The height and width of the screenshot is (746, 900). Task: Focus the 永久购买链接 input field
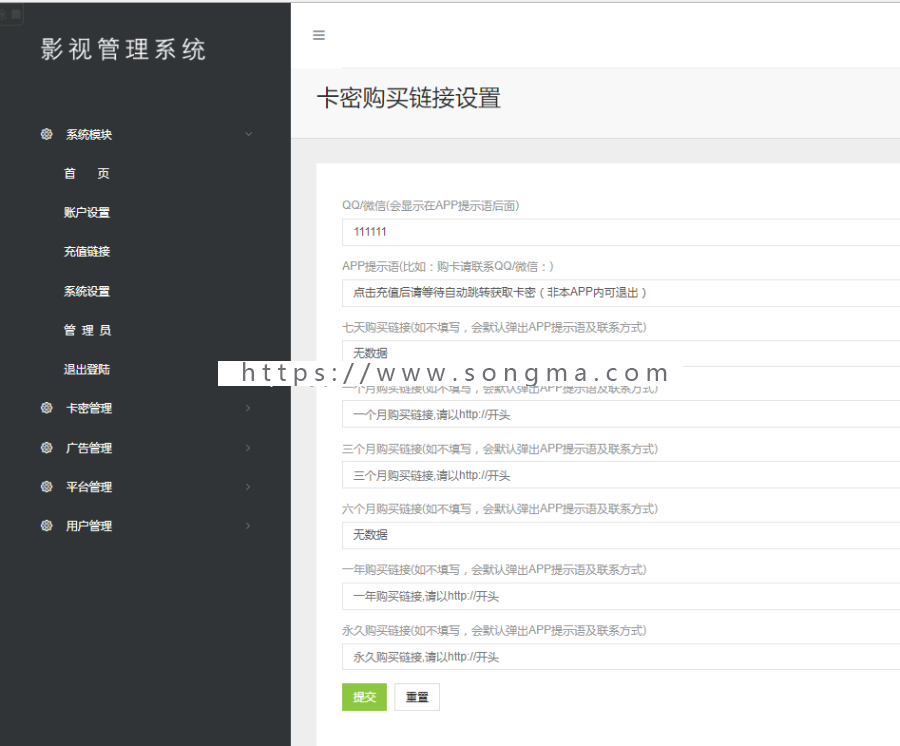[621, 656]
